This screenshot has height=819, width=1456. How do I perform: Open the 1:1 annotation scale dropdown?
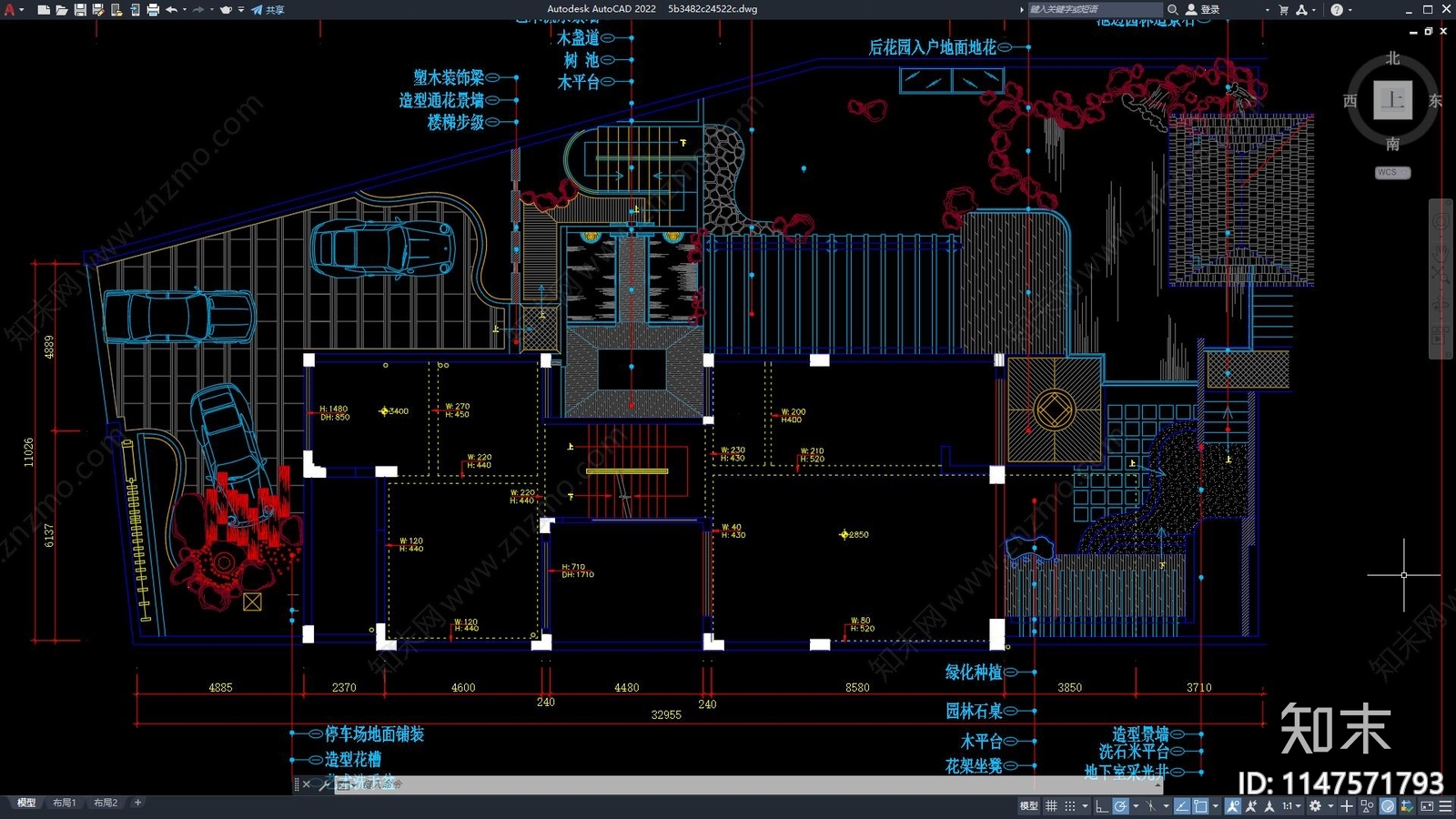click(x=1291, y=806)
